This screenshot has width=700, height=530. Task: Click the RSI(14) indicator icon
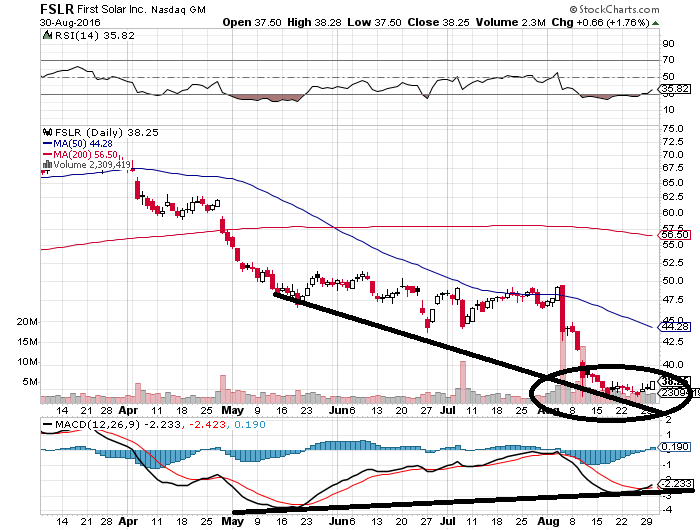47,35
